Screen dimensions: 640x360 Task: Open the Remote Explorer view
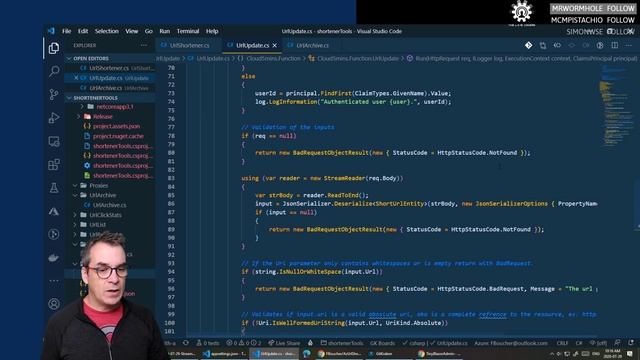[53, 141]
